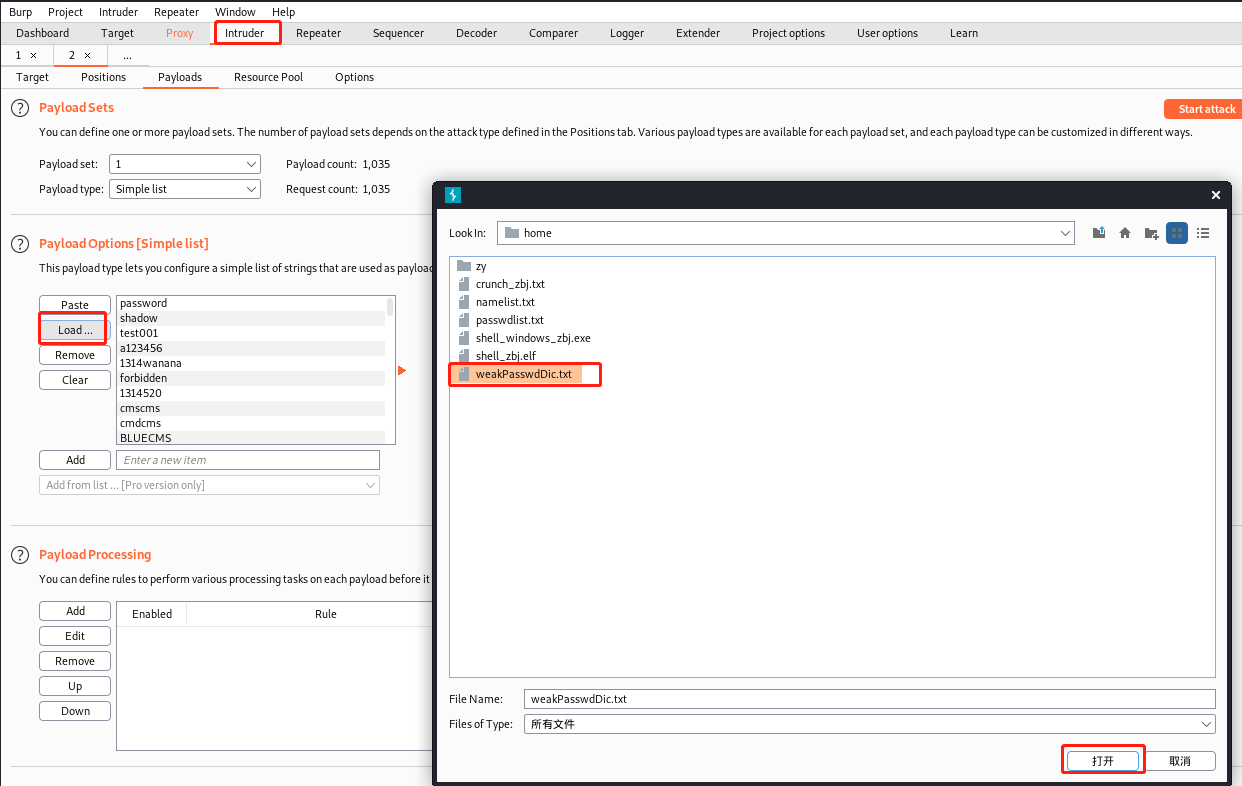Click Burp icon in file dialog title bar
Screen dimensions: 1242x786
pyautogui.click(x=452, y=195)
